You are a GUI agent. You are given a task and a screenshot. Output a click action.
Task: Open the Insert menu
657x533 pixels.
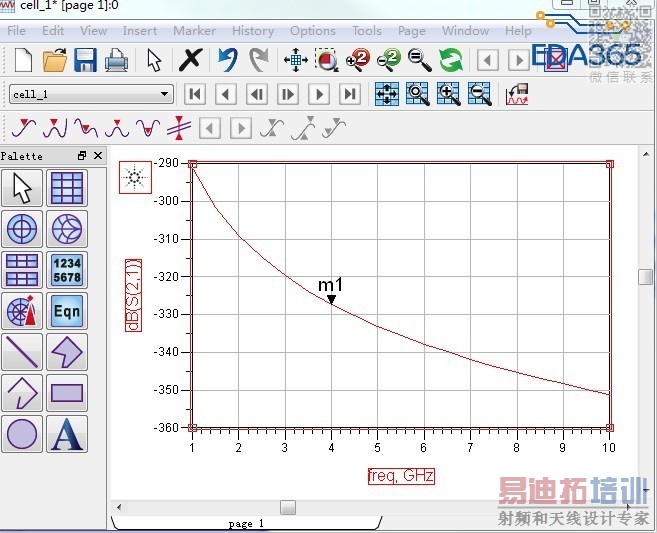(x=140, y=31)
